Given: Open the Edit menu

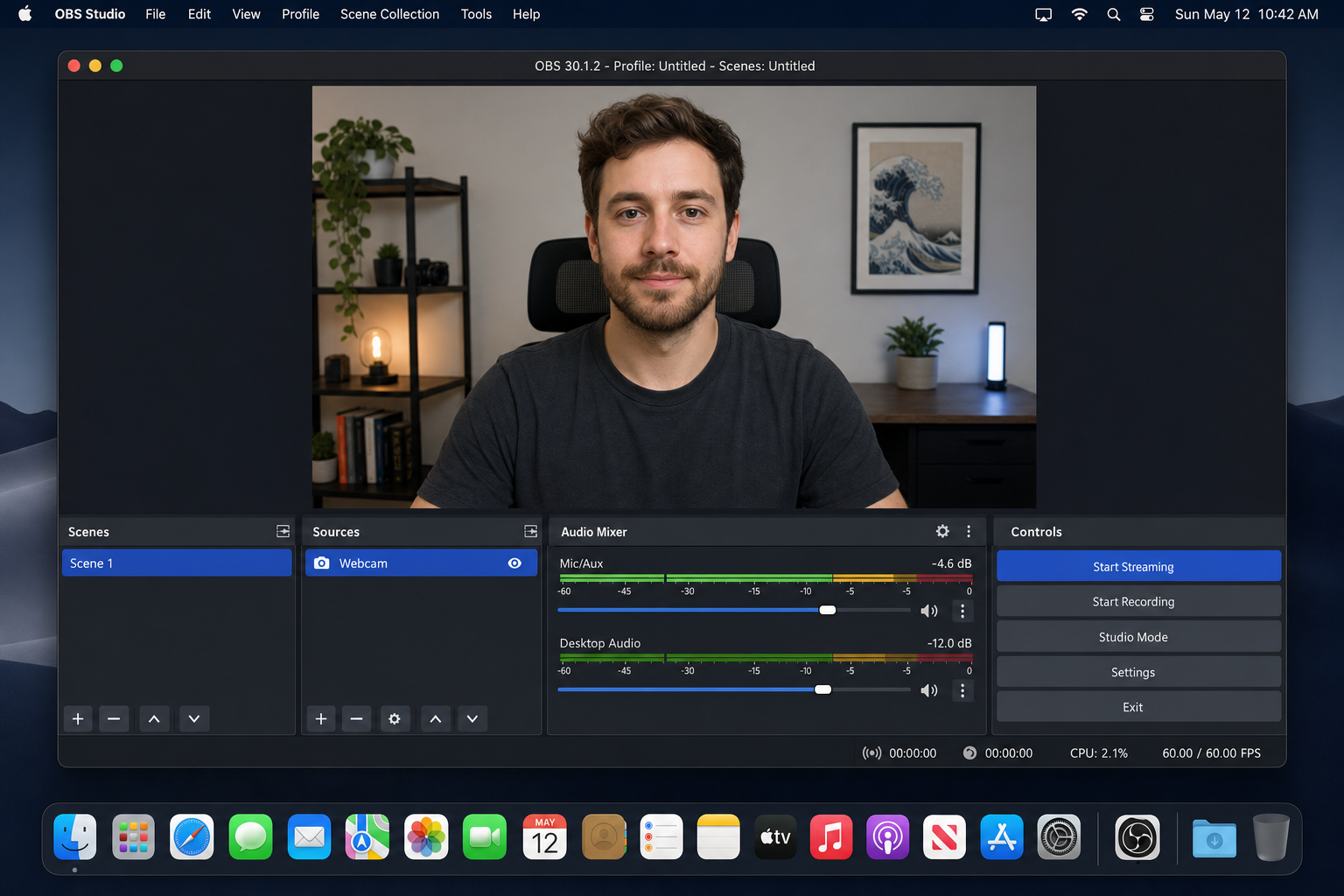Looking at the screenshot, I should (199, 14).
